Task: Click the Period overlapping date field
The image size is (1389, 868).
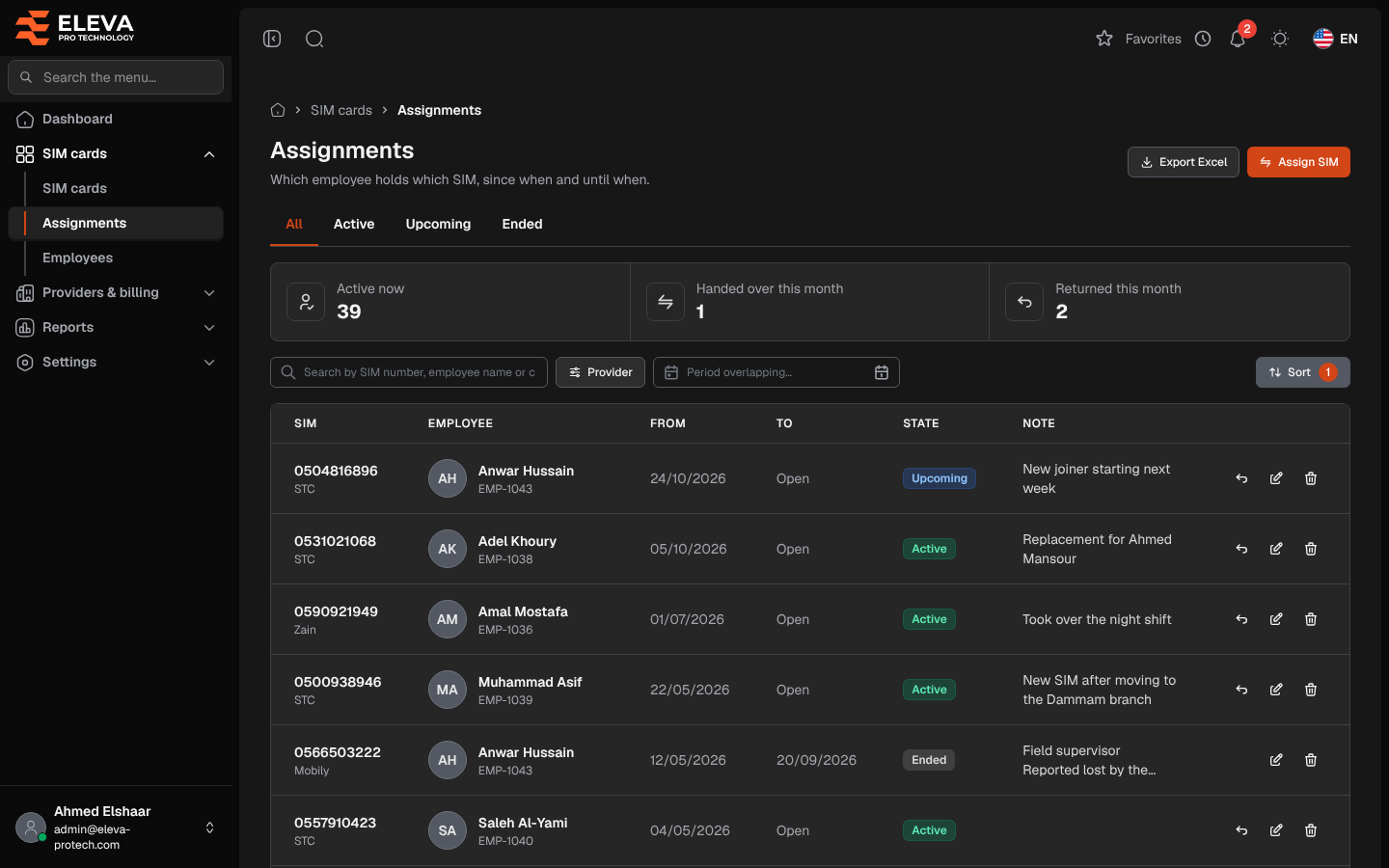Action: 776,372
